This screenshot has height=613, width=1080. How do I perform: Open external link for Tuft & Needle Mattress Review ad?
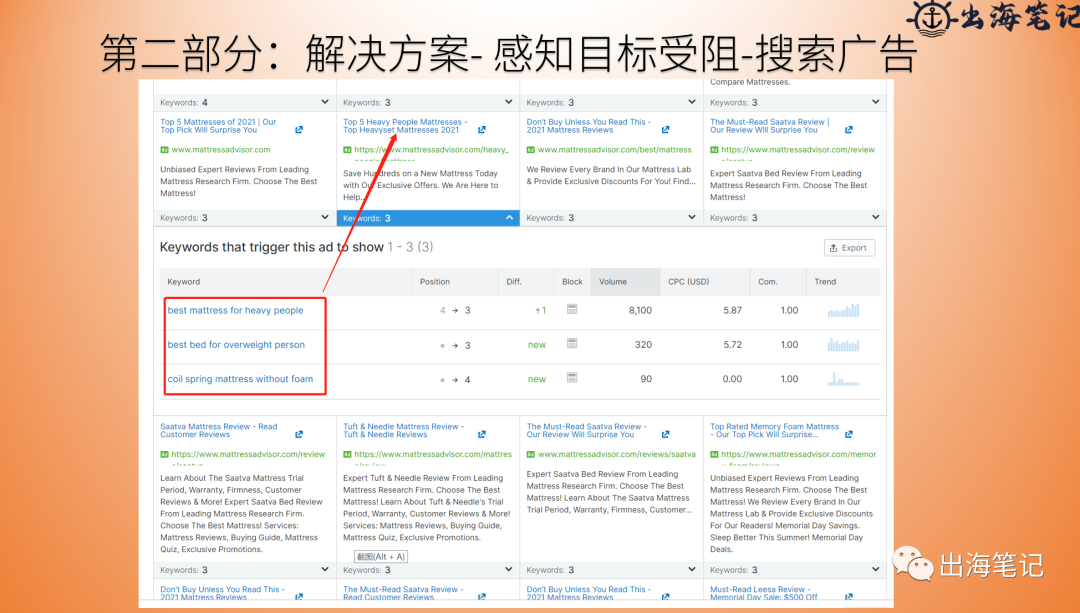[481, 435]
